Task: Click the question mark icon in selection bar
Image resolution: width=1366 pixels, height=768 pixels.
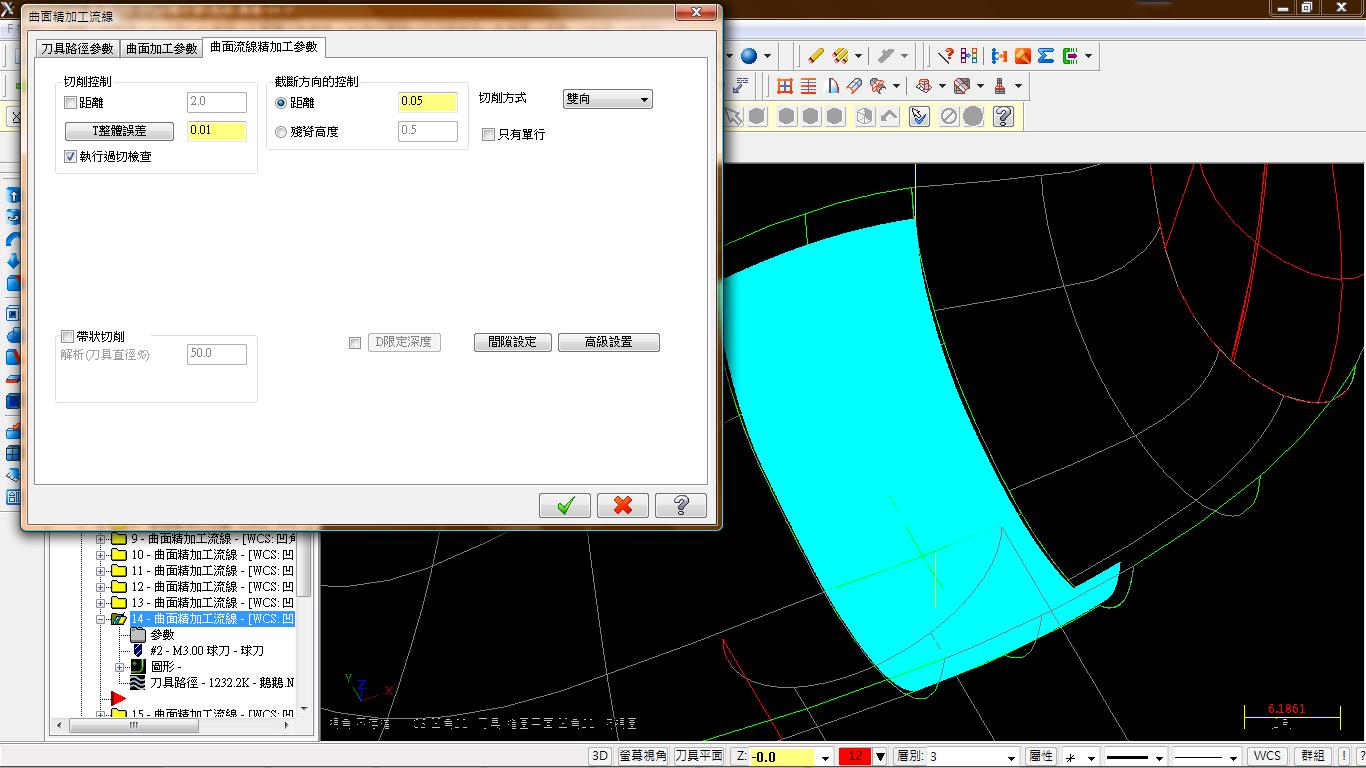Action: 1003,117
